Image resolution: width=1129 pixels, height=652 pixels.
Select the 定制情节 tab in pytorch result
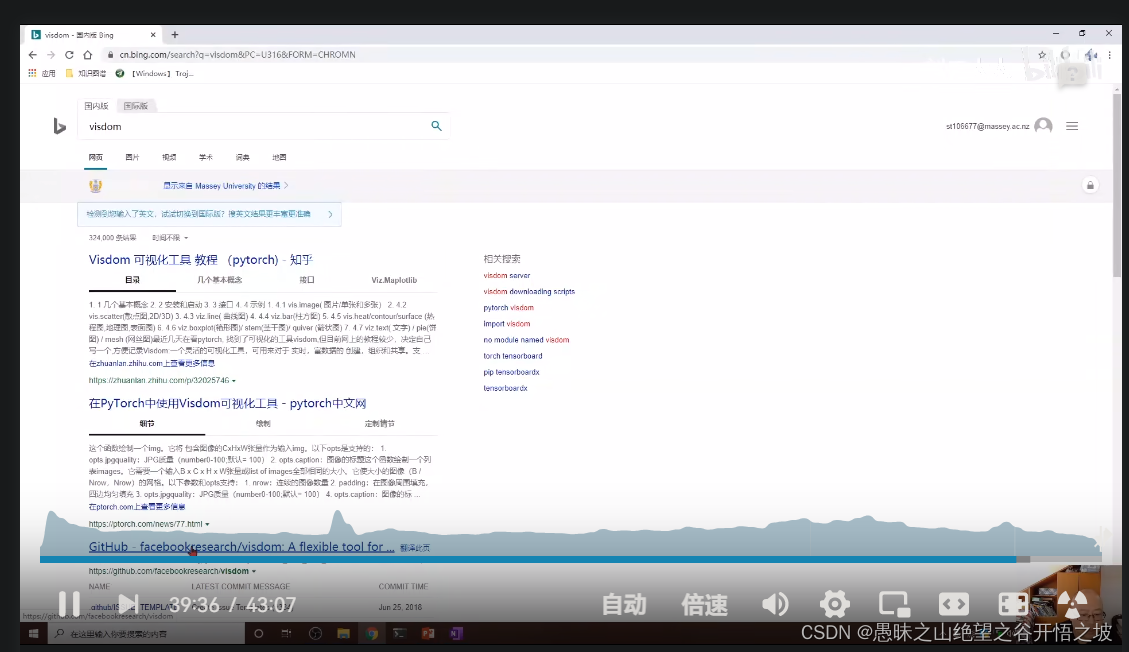[379, 424]
